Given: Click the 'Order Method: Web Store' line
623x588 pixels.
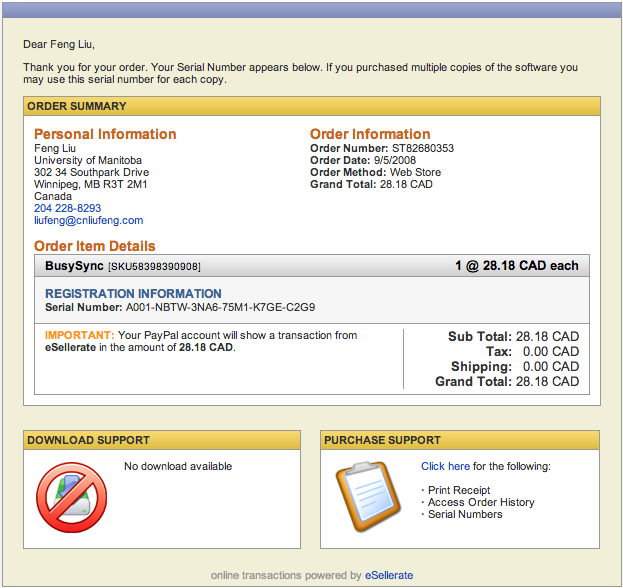Looking at the screenshot, I should tap(375, 172).
